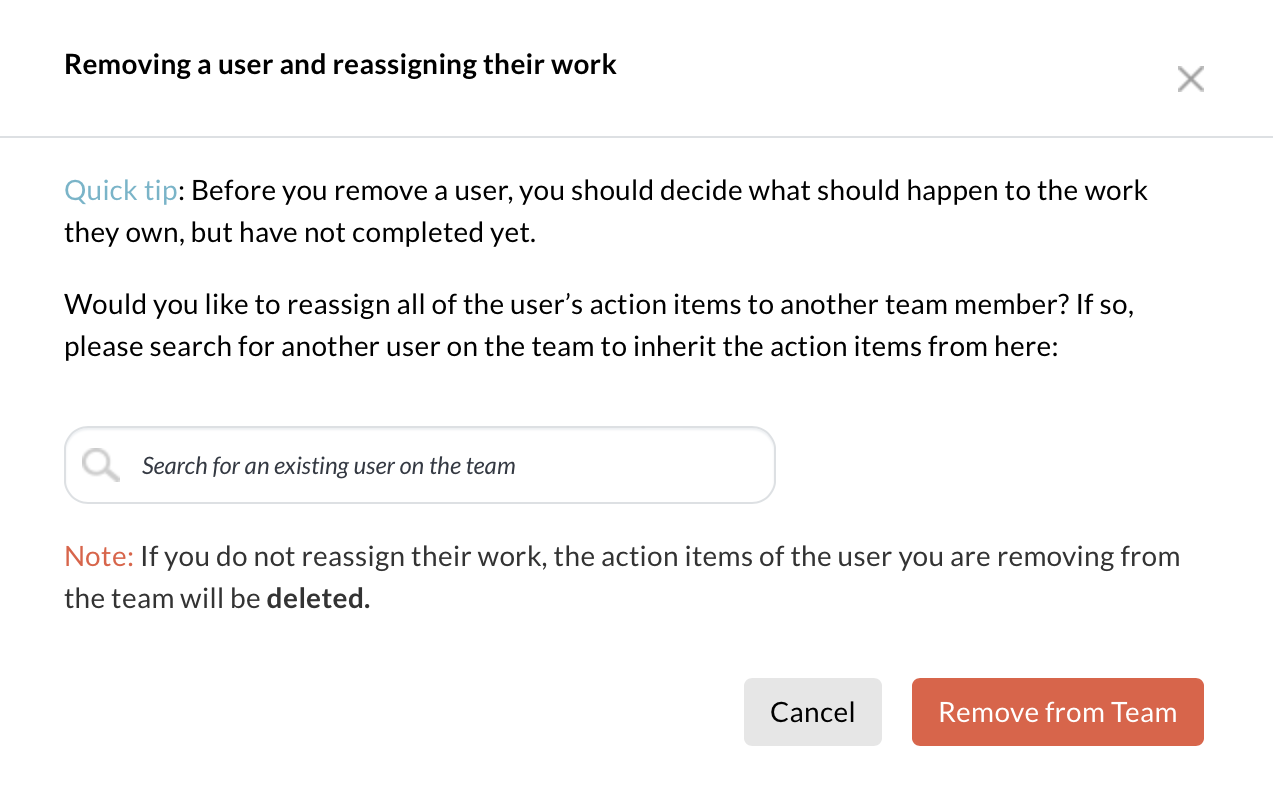Image resolution: width=1273 pixels, height=789 pixels.
Task: Click the magnifying glass search icon
Action: [101, 465]
